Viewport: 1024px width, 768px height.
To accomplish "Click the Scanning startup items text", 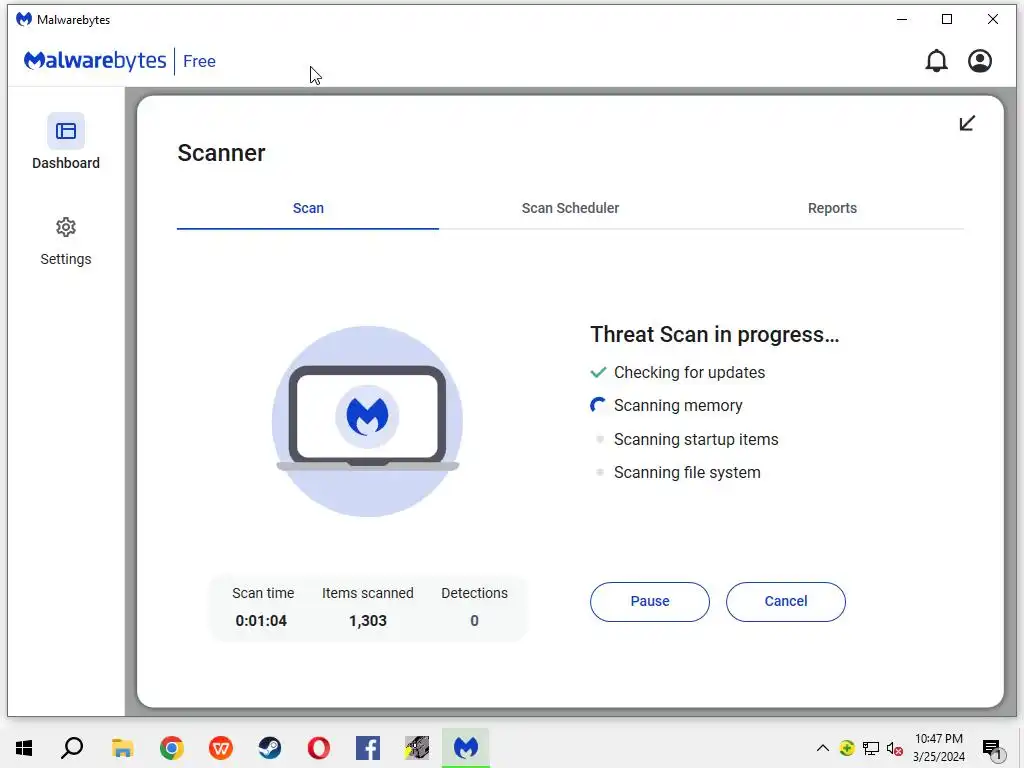I will pos(696,440).
